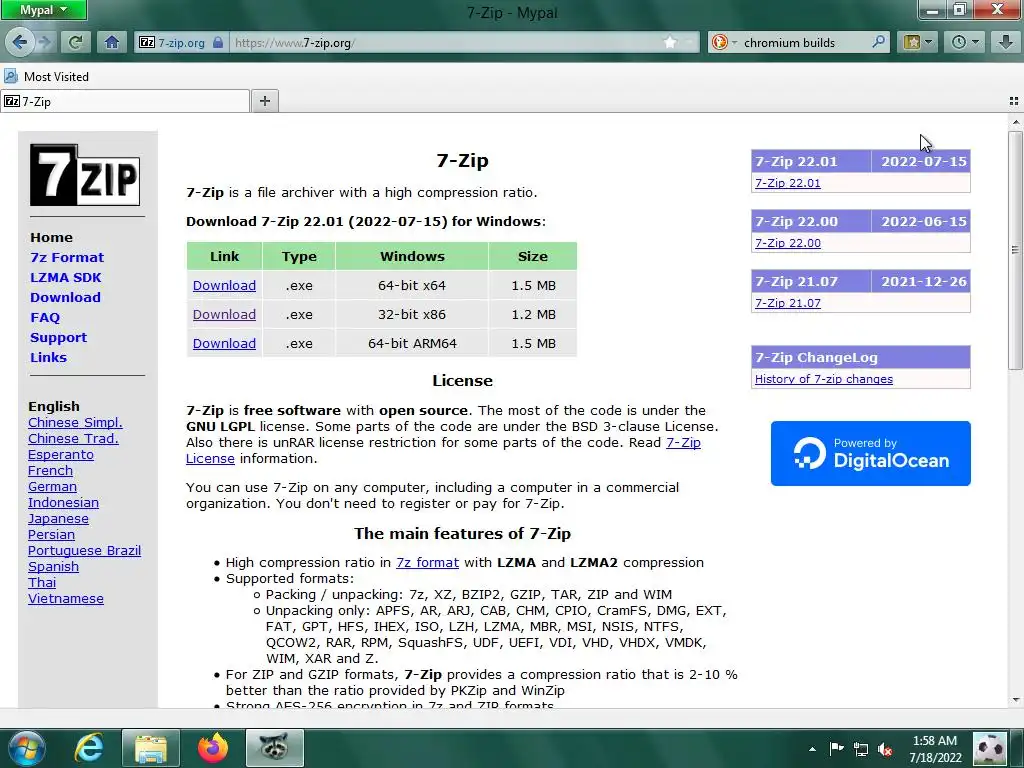Click the vertical scrollbar thumb
Screen dimensions: 1024x768
pos(1016,250)
